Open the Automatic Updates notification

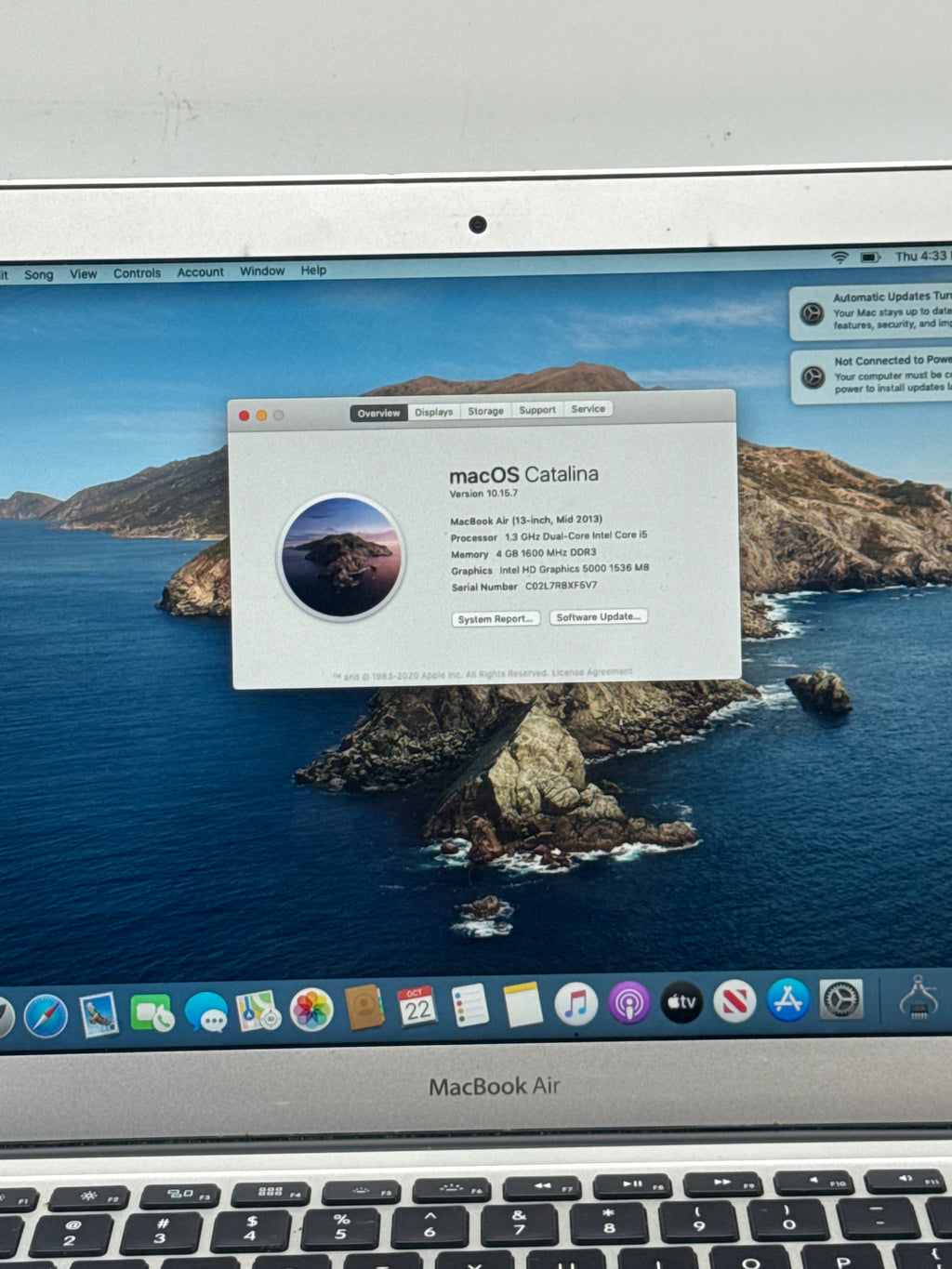tap(871, 312)
